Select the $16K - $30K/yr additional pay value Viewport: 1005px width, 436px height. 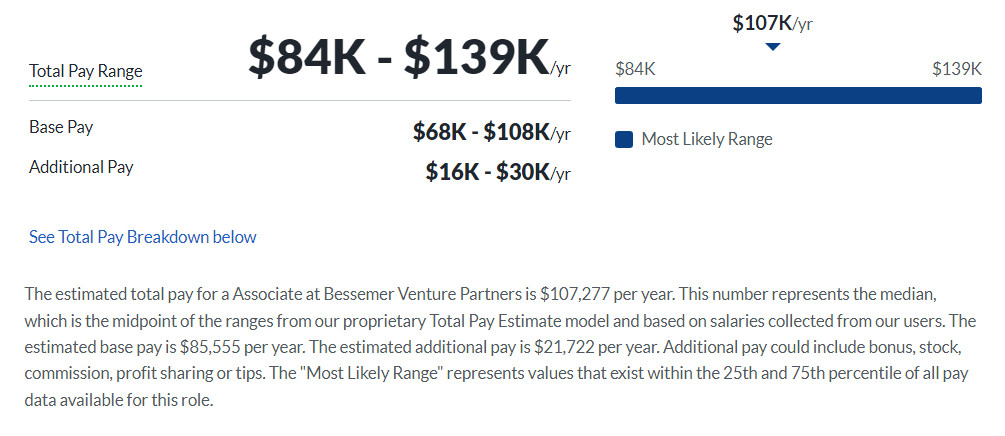(x=497, y=172)
